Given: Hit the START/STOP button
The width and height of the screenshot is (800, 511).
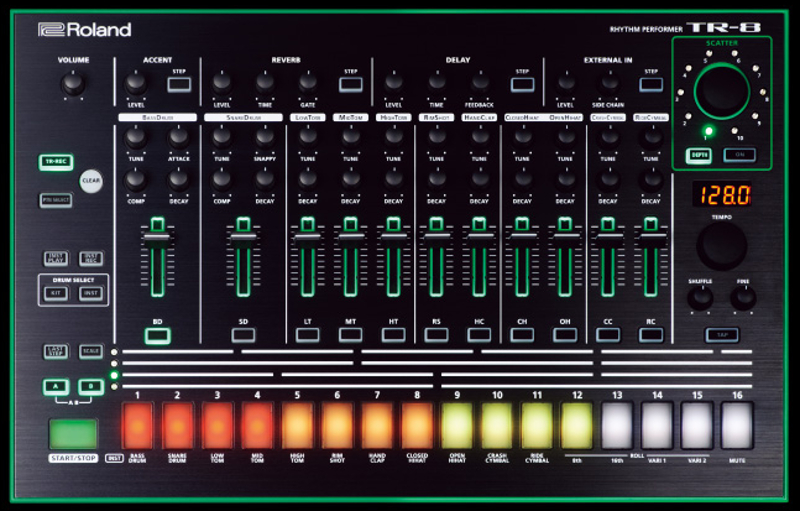Looking at the screenshot, I should (73, 433).
